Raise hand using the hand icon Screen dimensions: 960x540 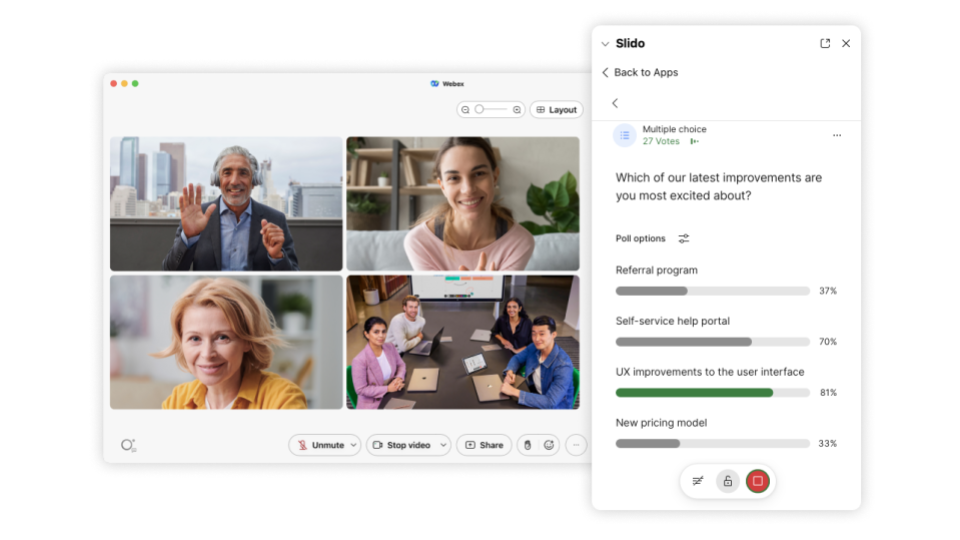[527, 445]
